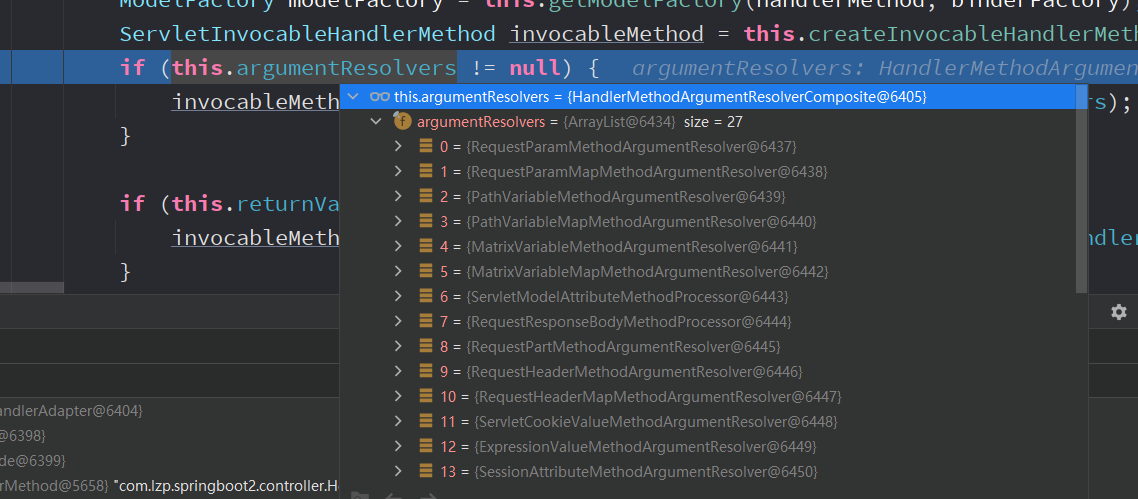Click the watch glasses icon on root row
The height and width of the screenshot is (499, 1138).
coord(380,96)
